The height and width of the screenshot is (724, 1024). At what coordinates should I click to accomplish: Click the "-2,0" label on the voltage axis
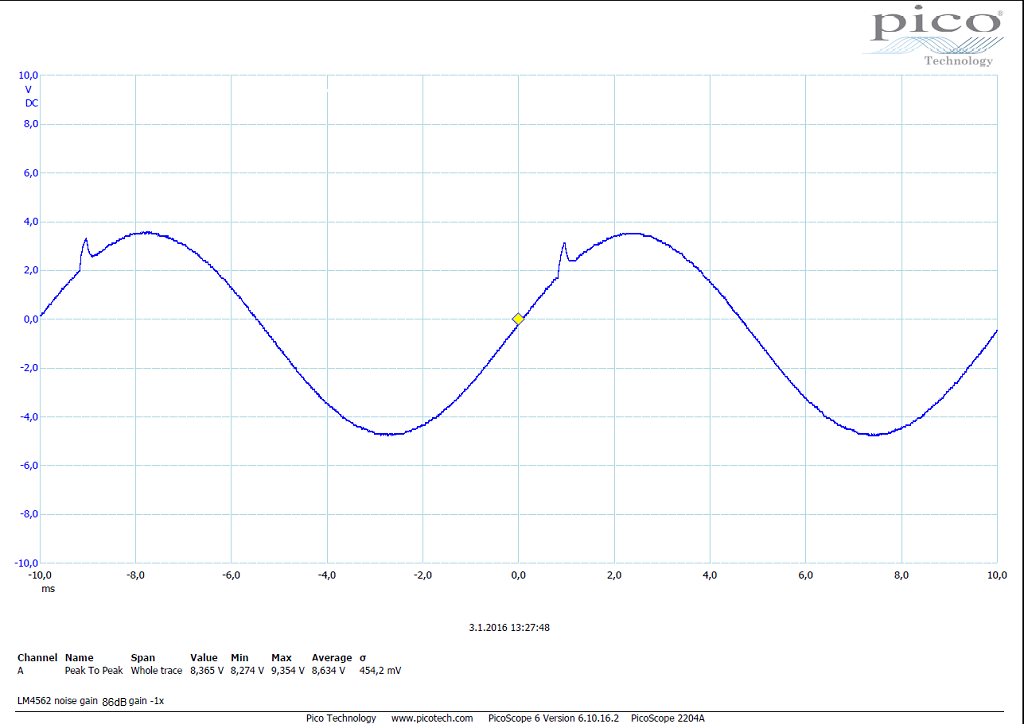pos(29,368)
